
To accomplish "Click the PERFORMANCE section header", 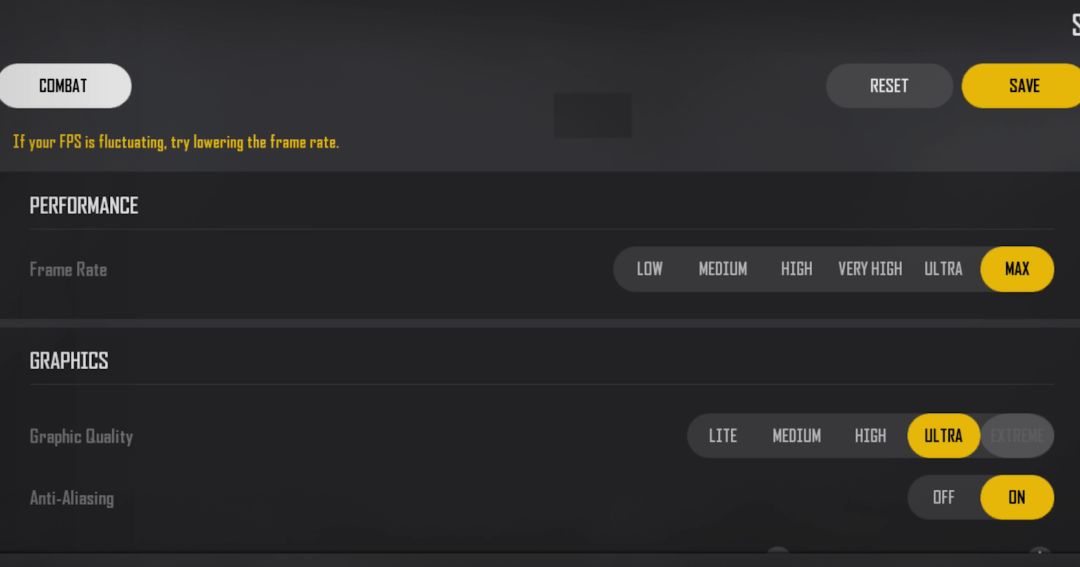I will pos(84,206).
